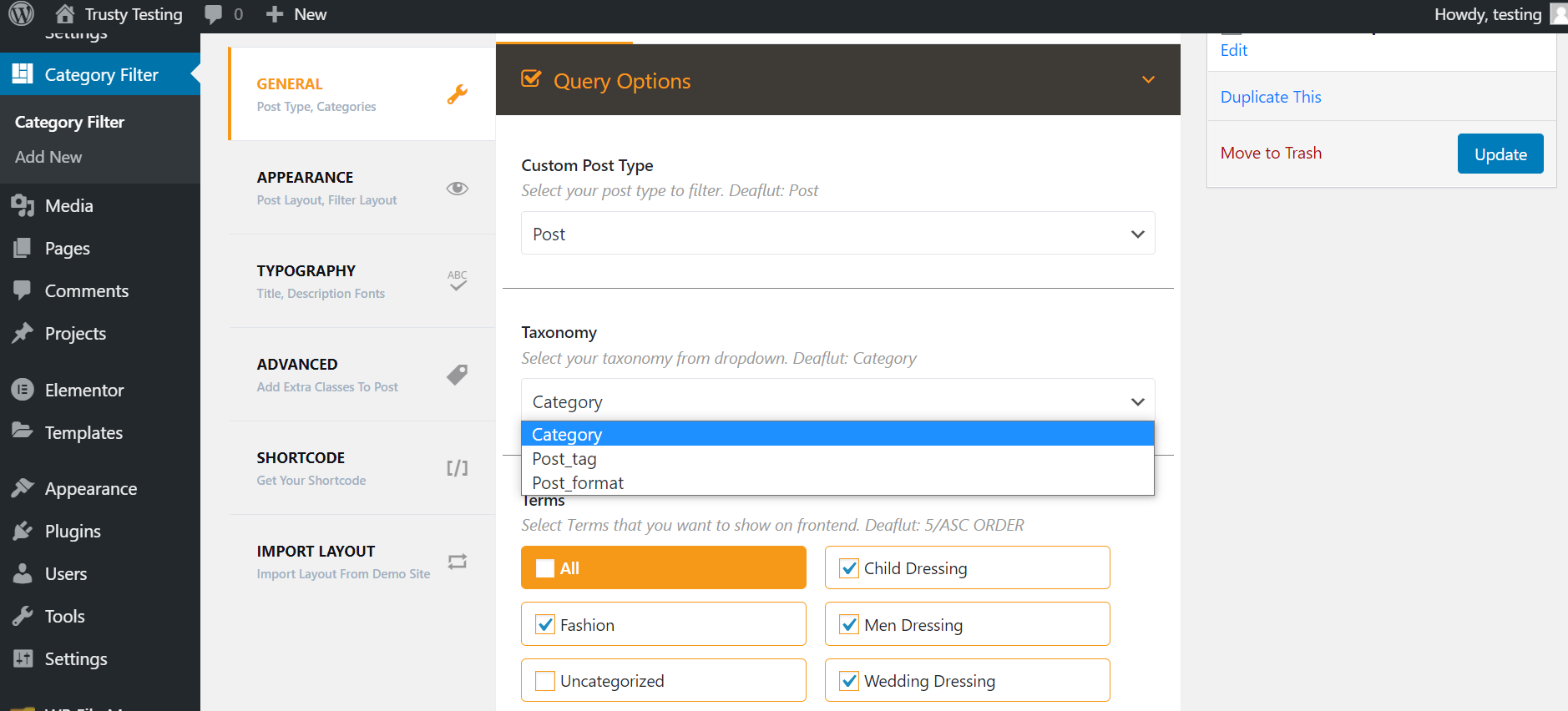This screenshot has width=1568, height=711.
Task: Enable the Uncategorized term checkbox
Action: 545,681
